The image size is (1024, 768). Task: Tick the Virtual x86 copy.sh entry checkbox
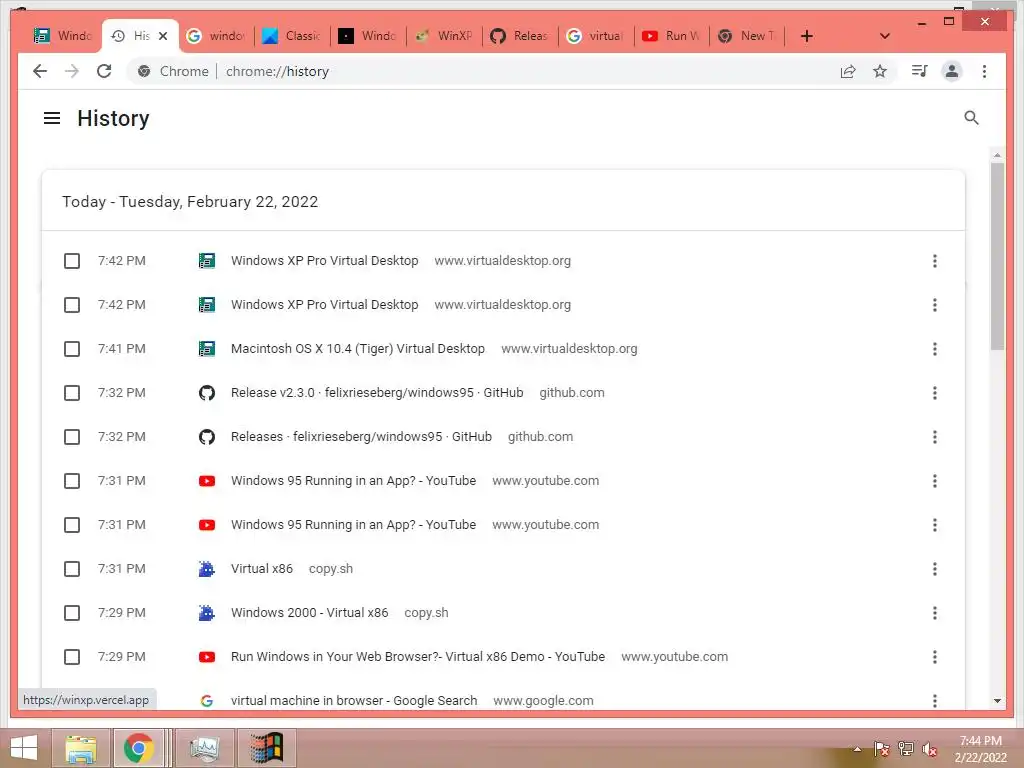(x=72, y=569)
